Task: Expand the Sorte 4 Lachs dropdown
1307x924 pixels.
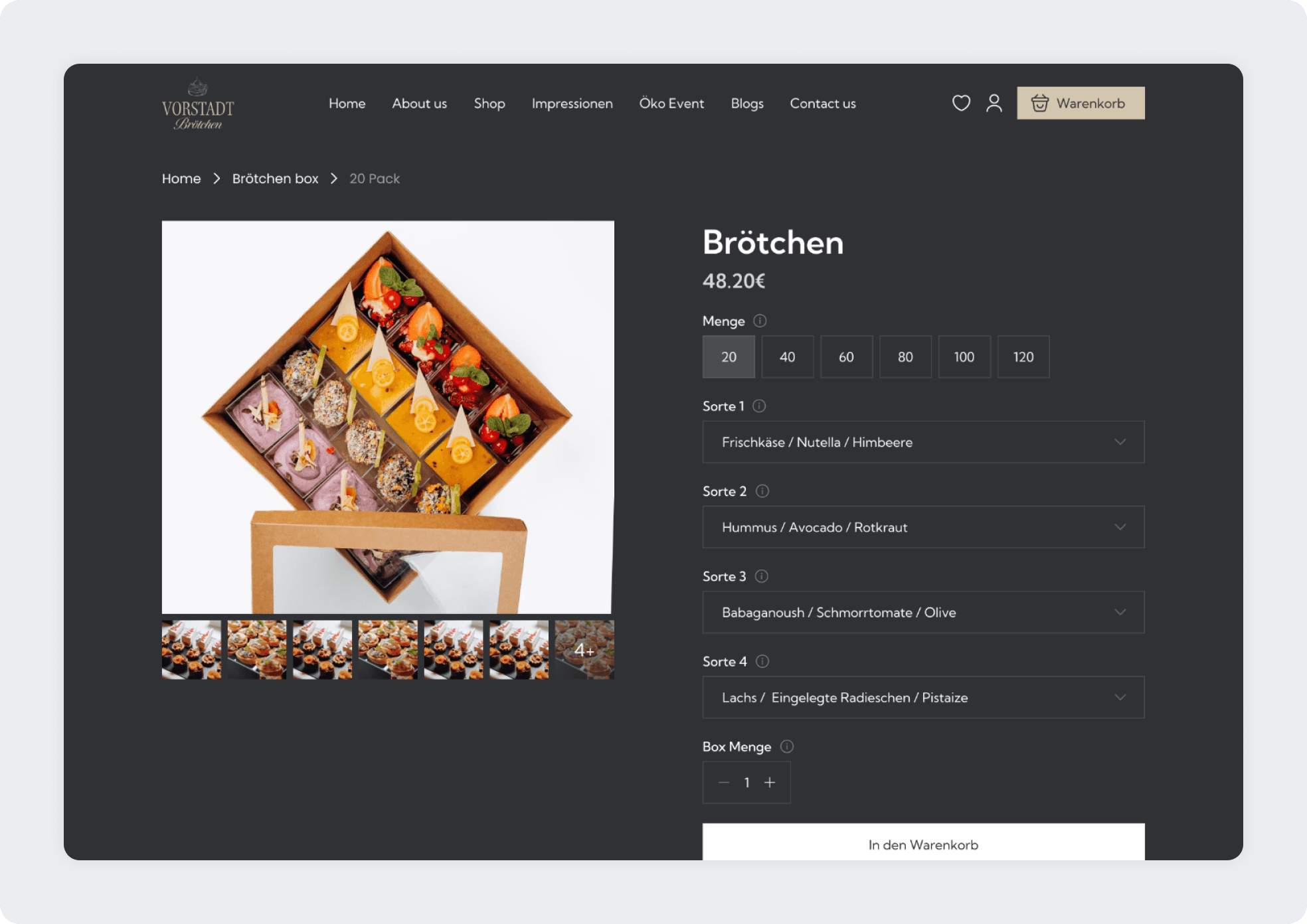Action: pos(923,698)
